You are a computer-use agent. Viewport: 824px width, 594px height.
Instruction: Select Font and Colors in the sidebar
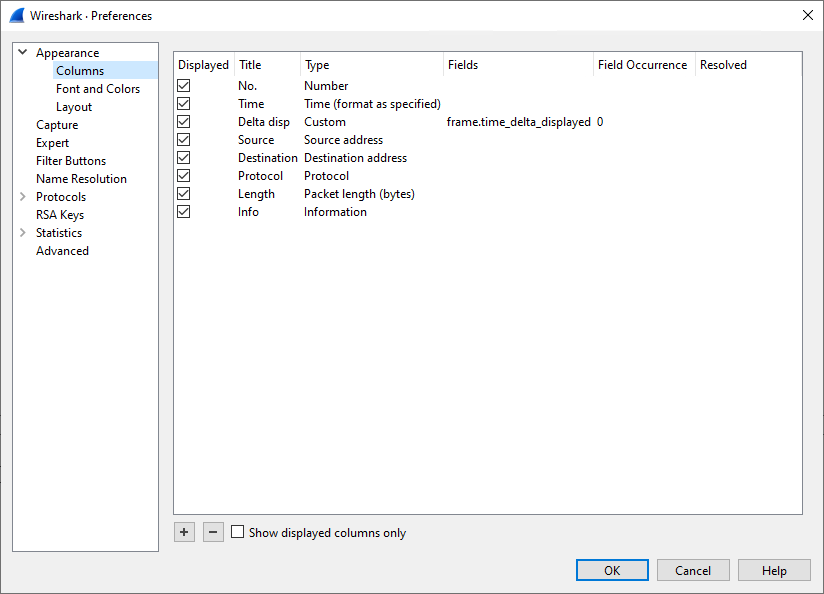coord(98,88)
